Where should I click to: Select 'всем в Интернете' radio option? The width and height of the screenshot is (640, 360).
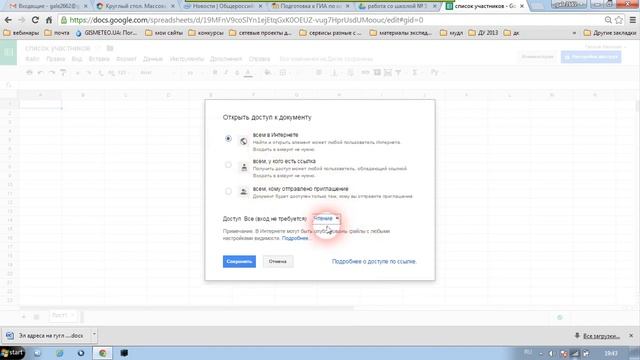pyautogui.click(x=228, y=139)
